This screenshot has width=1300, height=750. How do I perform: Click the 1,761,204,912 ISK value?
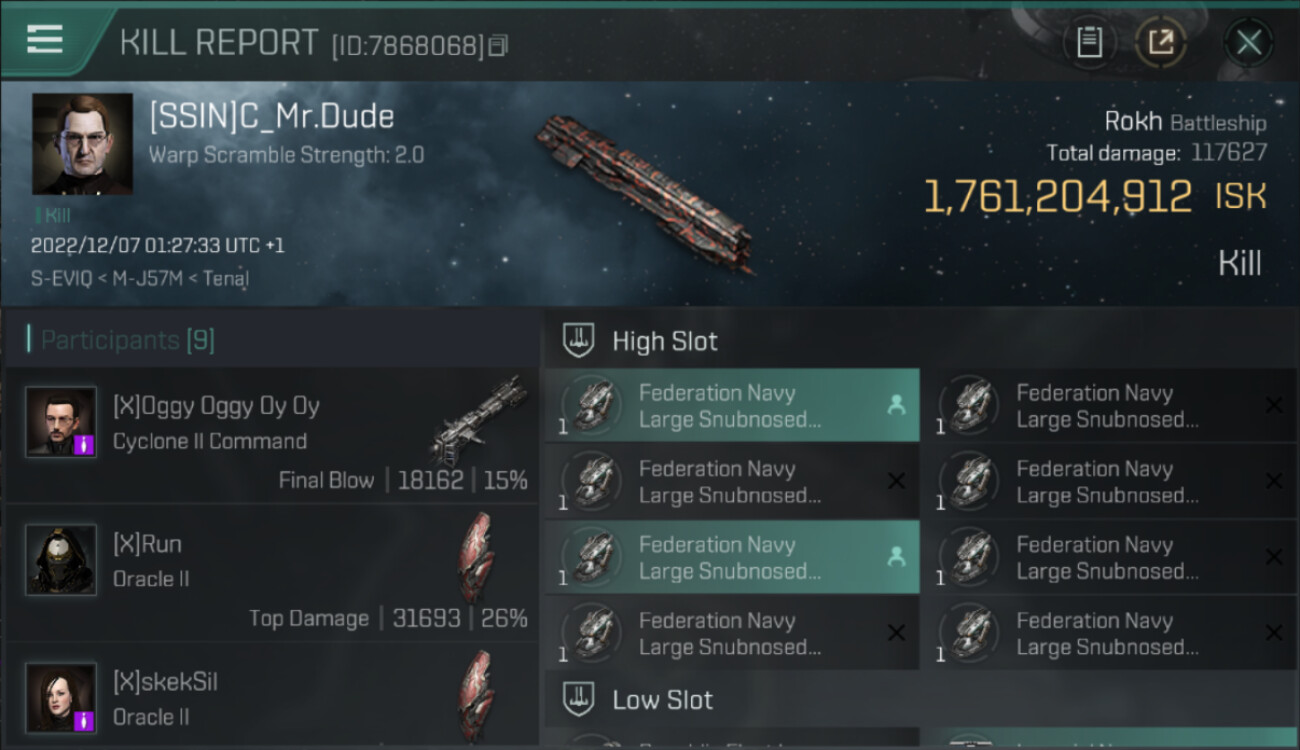(x=1058, y=197)
